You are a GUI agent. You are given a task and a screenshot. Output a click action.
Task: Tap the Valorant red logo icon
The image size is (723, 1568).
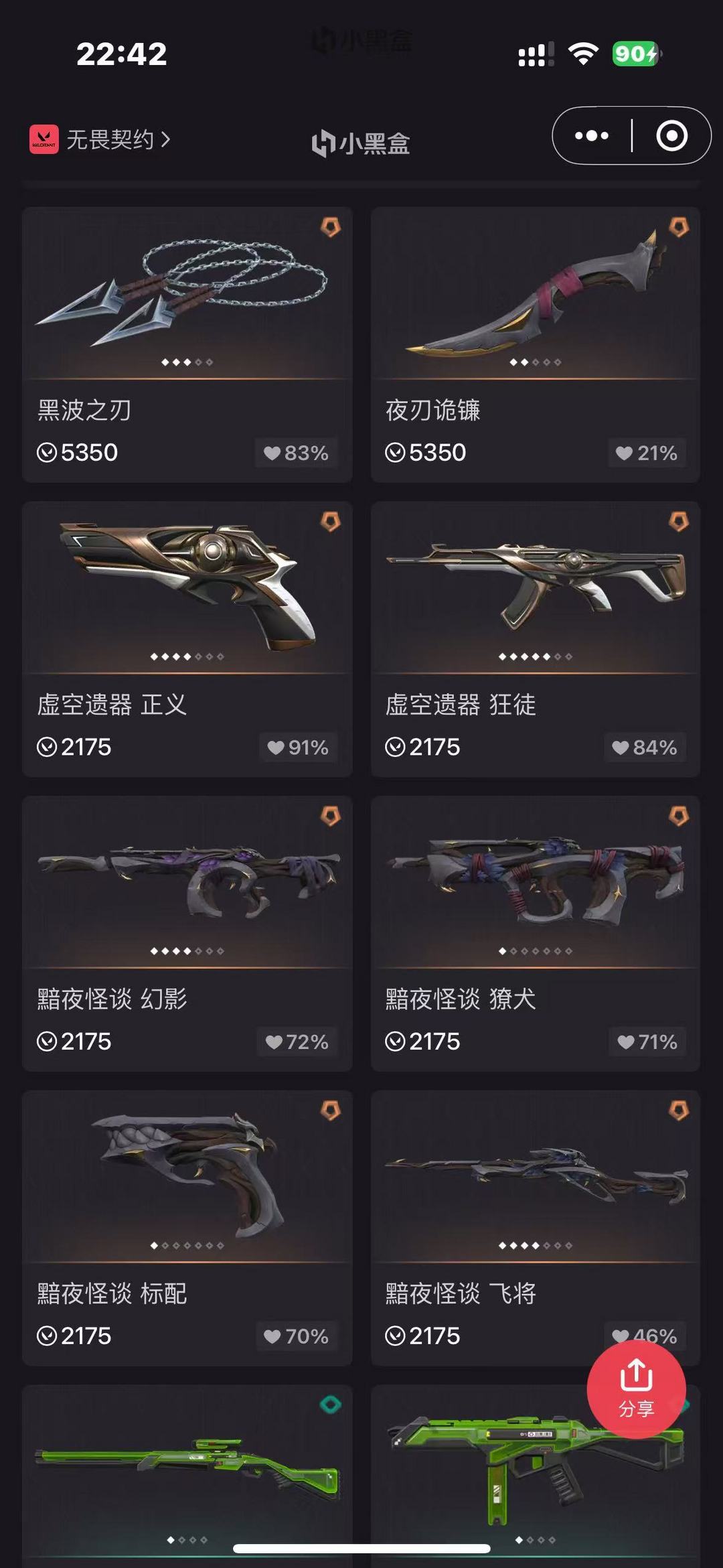(x=44, y=139)
